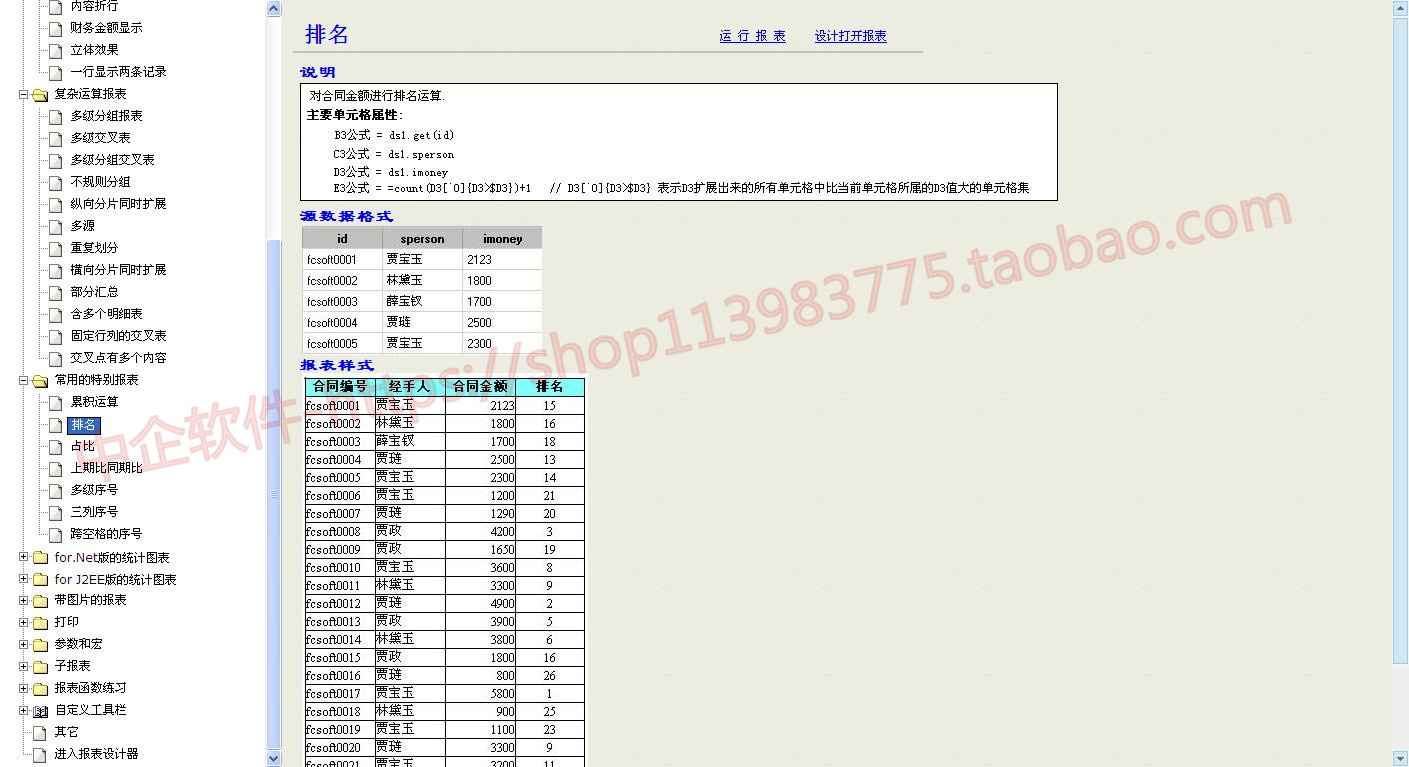Expand the 自定义工具栏 node
Screen dimensions: 1409x767
tap(23, 711)
